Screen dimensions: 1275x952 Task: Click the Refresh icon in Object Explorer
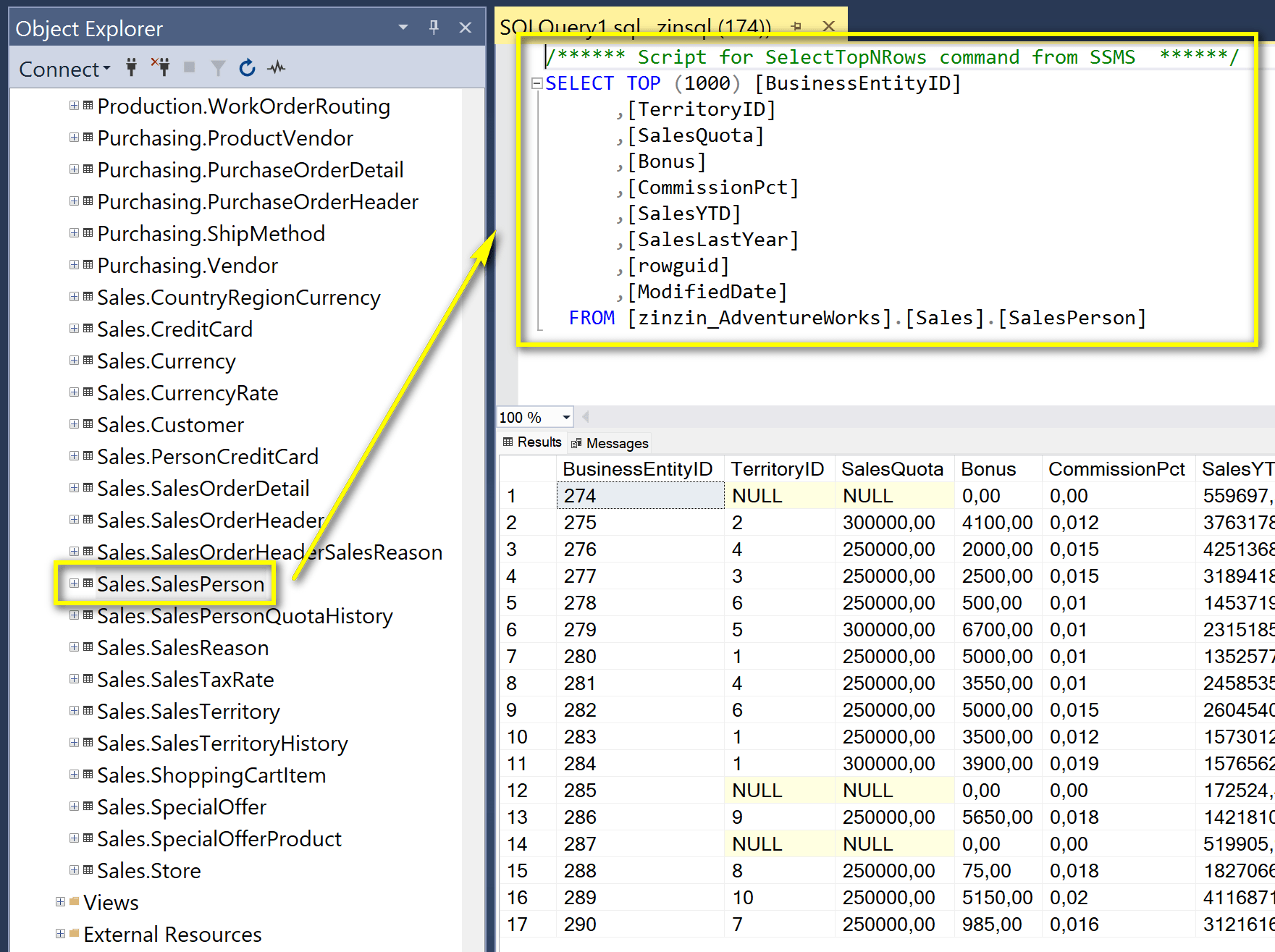click(247, 68)
